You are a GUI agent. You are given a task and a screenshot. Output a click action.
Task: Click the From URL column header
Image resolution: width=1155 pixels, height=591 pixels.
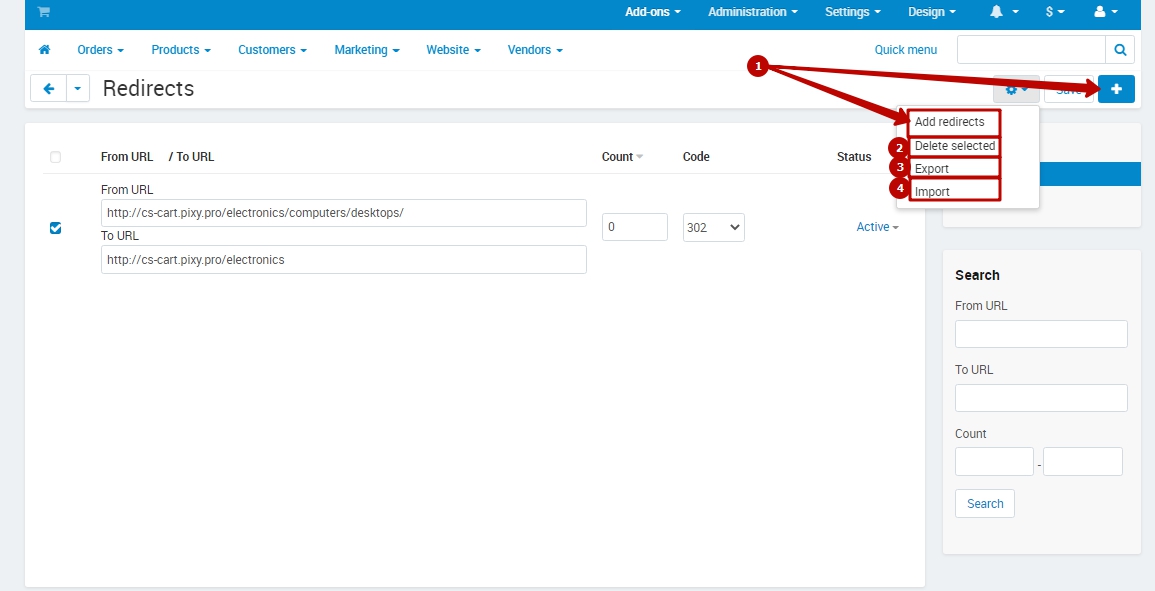pos(127,157)
